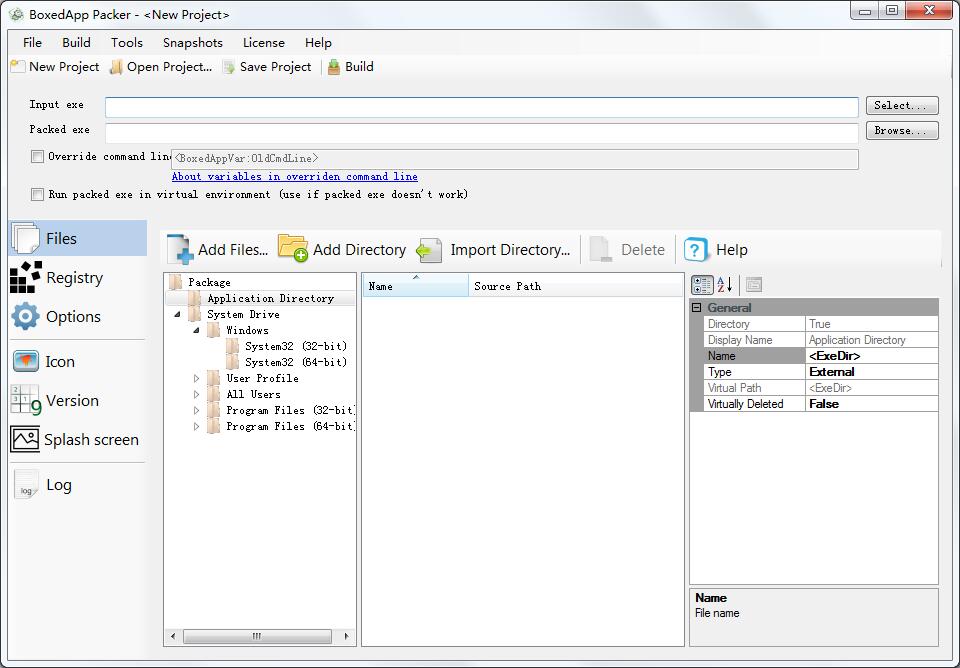Image resolution: width=960 pixels, height=668 pixels.
Task: Sort file list by Source Path column
Action: tap(576, 286)
